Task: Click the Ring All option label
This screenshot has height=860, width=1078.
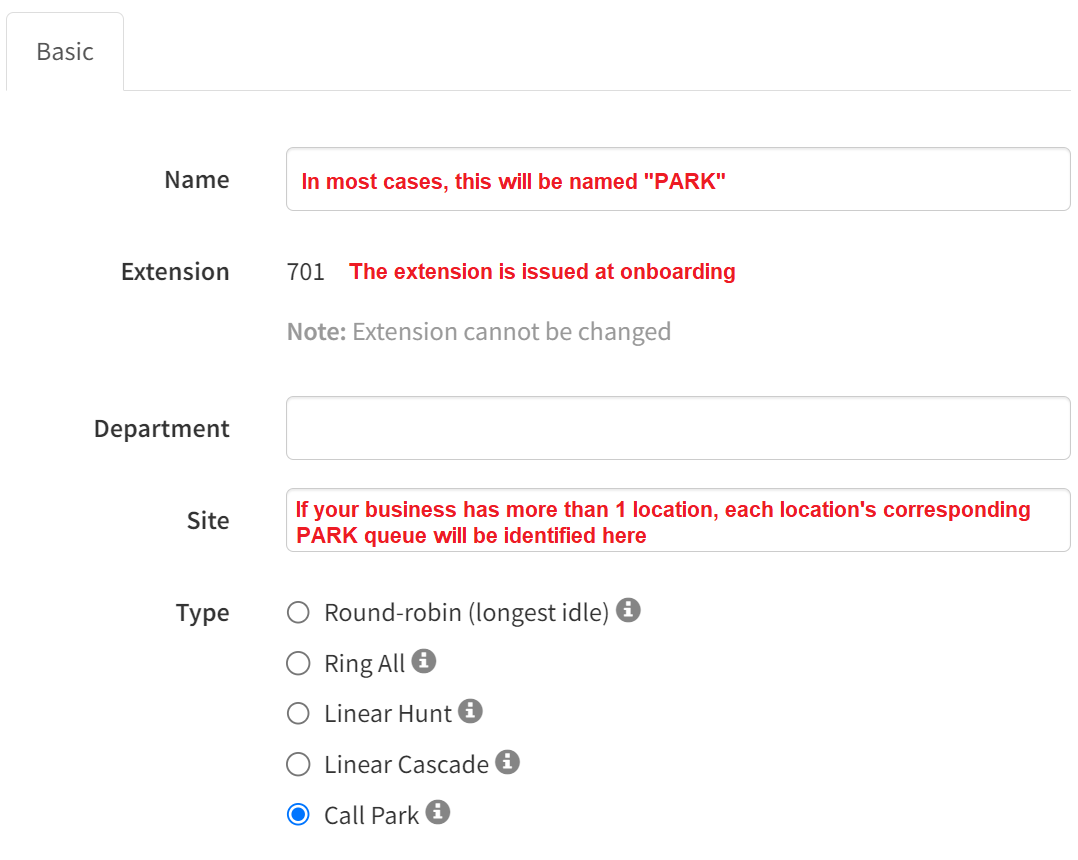Action: point(364,664)
